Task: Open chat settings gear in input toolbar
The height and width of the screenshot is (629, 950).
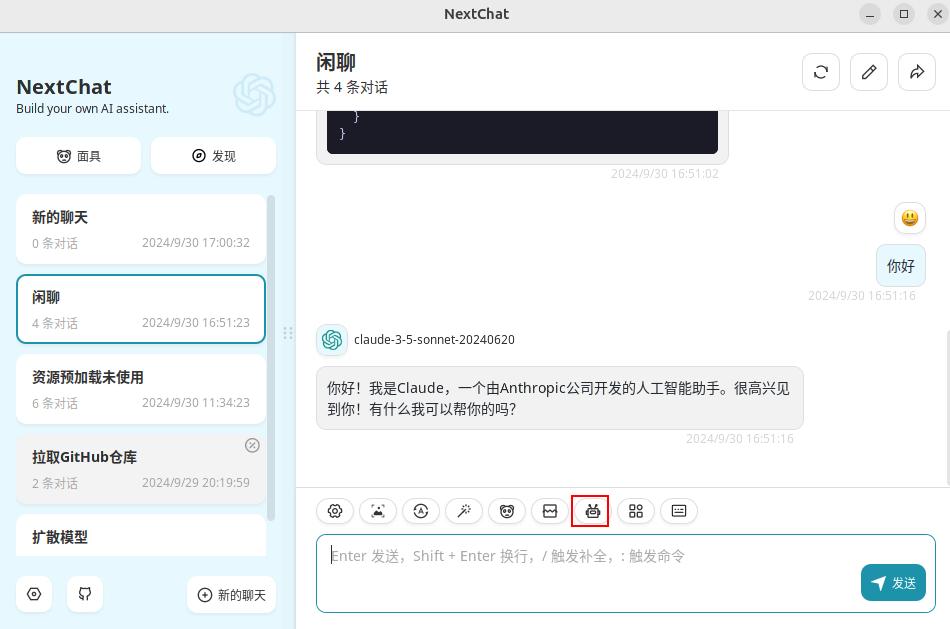Action: coord(335,511)
